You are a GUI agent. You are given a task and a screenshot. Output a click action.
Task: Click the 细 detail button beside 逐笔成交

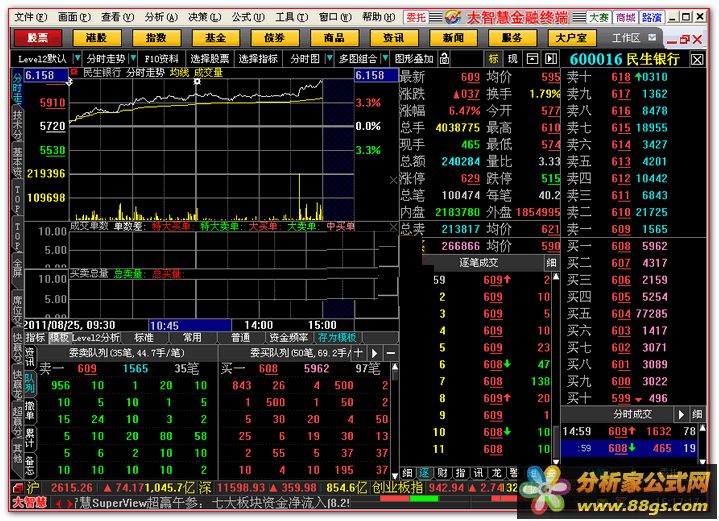[x=551, y=263]
